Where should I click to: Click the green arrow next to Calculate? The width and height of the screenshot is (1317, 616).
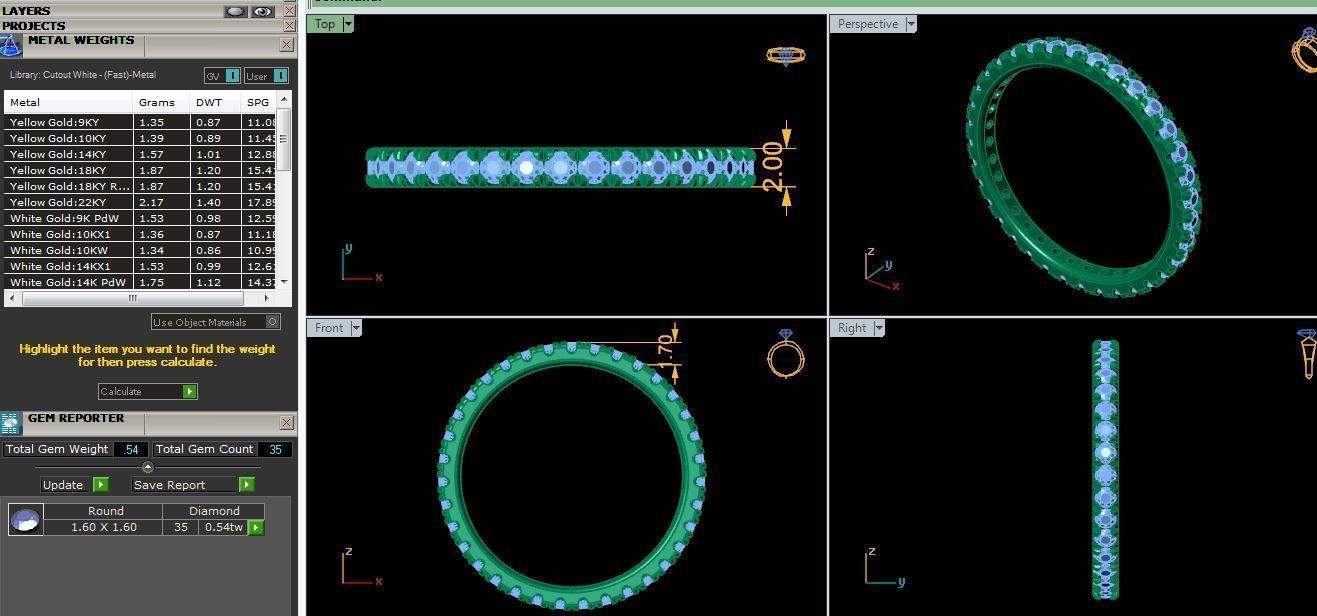click(189, 391)
